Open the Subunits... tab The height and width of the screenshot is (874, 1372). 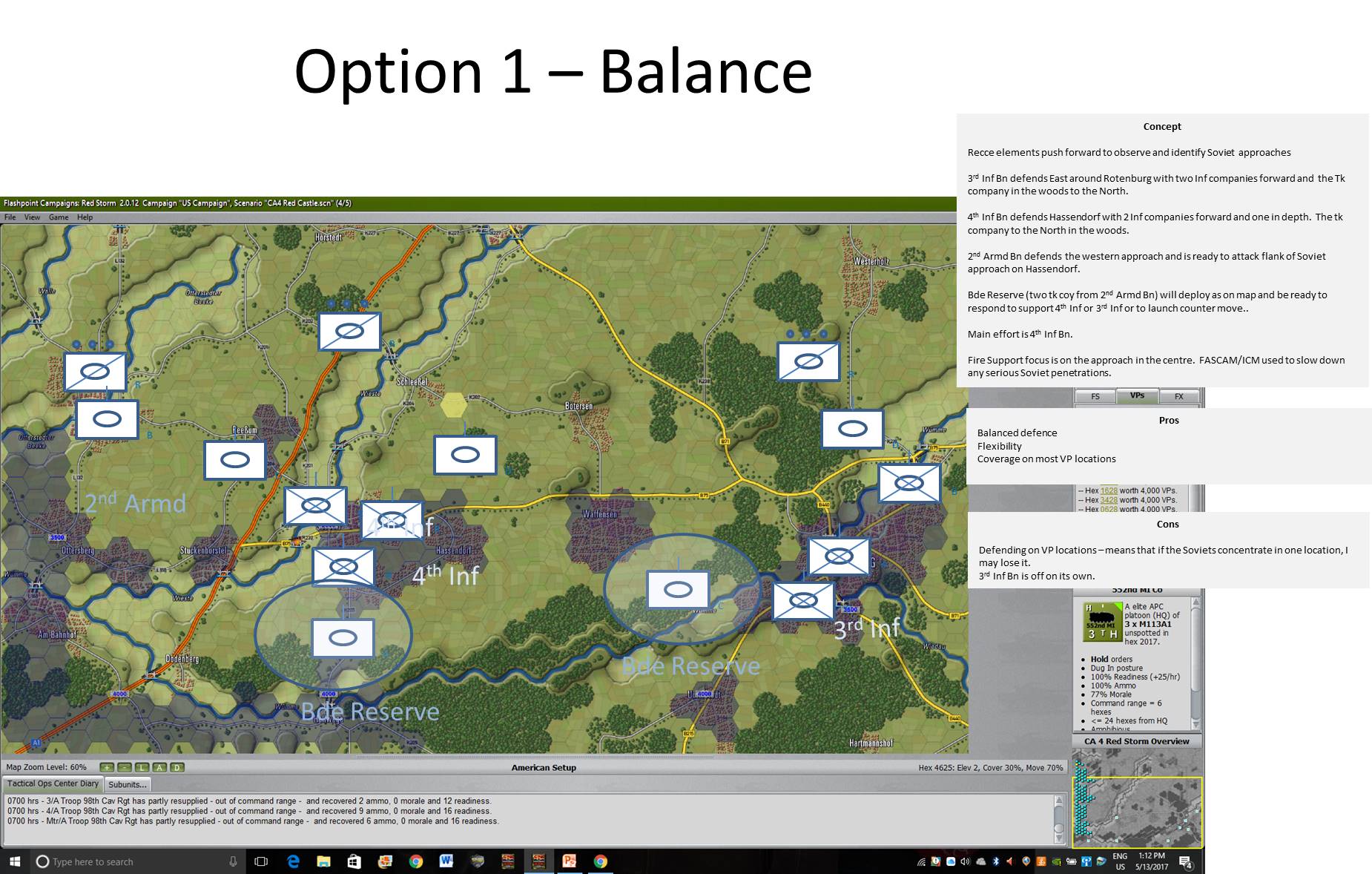[x=128, y=784]
